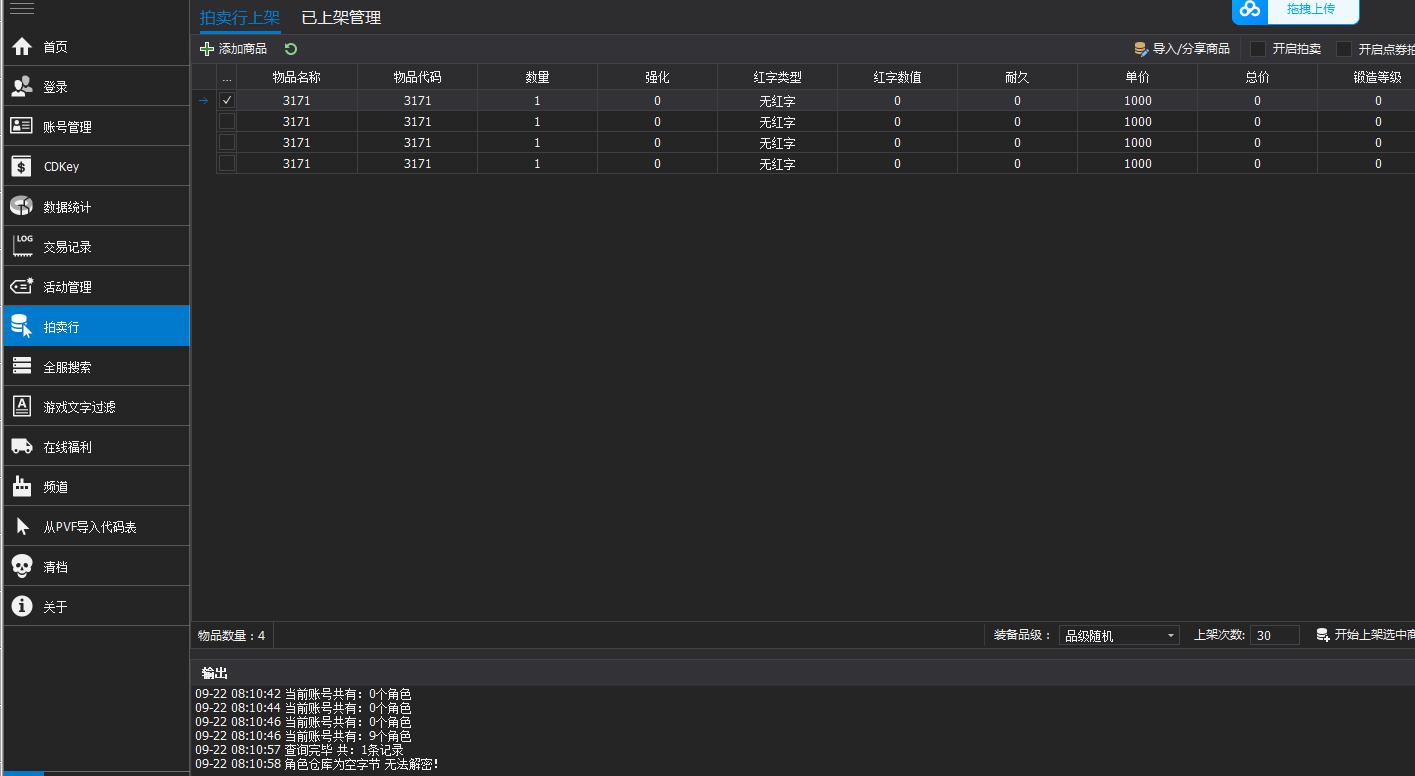Toggle the 开启点券拍卖 checkbox

[1344, 49]
